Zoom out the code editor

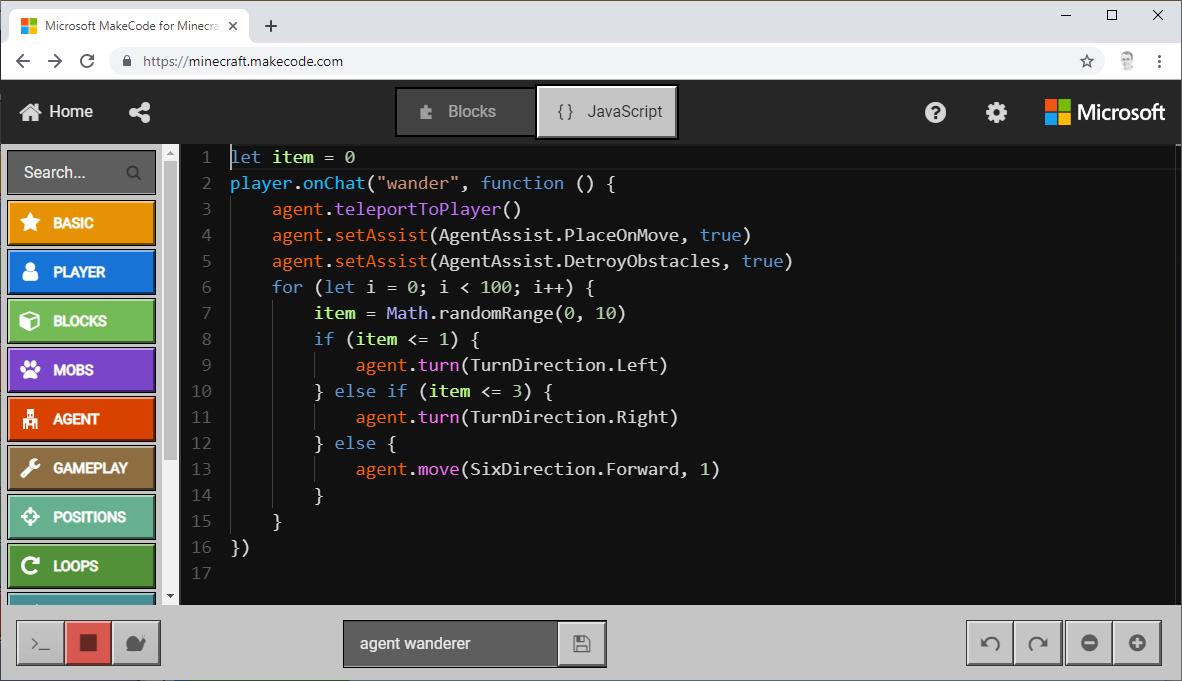pos(1089,643)
